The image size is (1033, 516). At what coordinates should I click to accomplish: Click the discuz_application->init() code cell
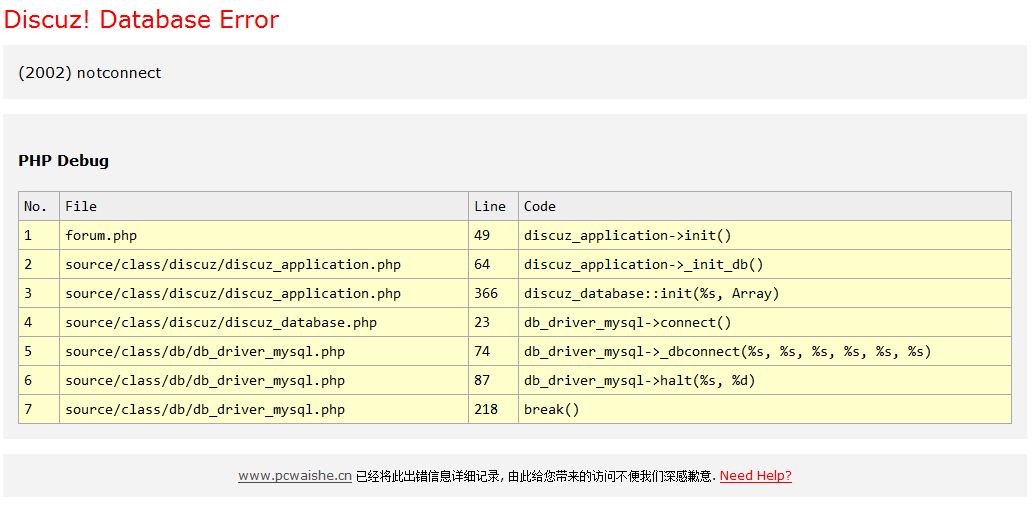(x=627, y=235)
